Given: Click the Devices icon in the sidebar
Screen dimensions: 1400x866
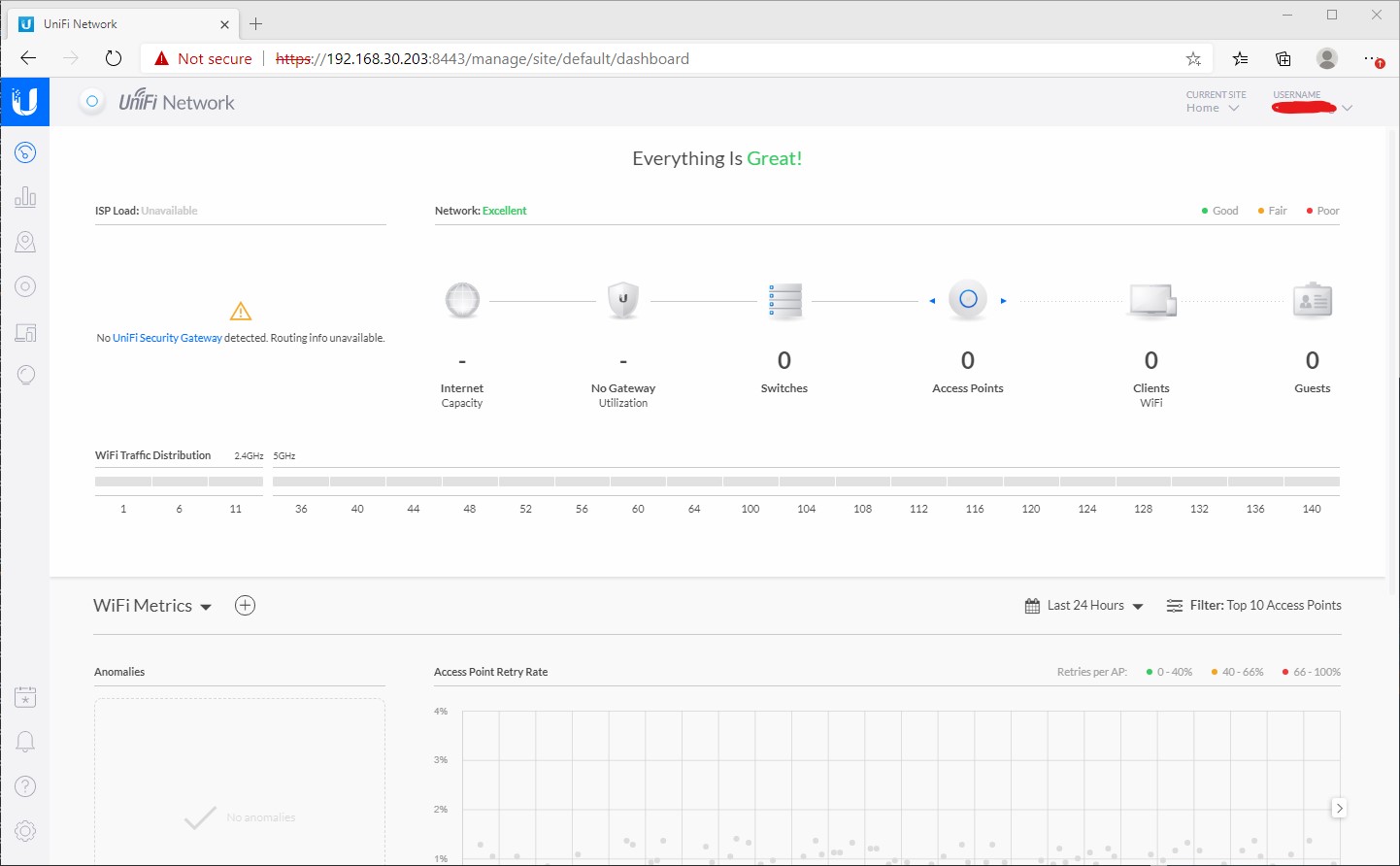Looking at the screenshot, I should pyautogui.click(x=25, y=285).
